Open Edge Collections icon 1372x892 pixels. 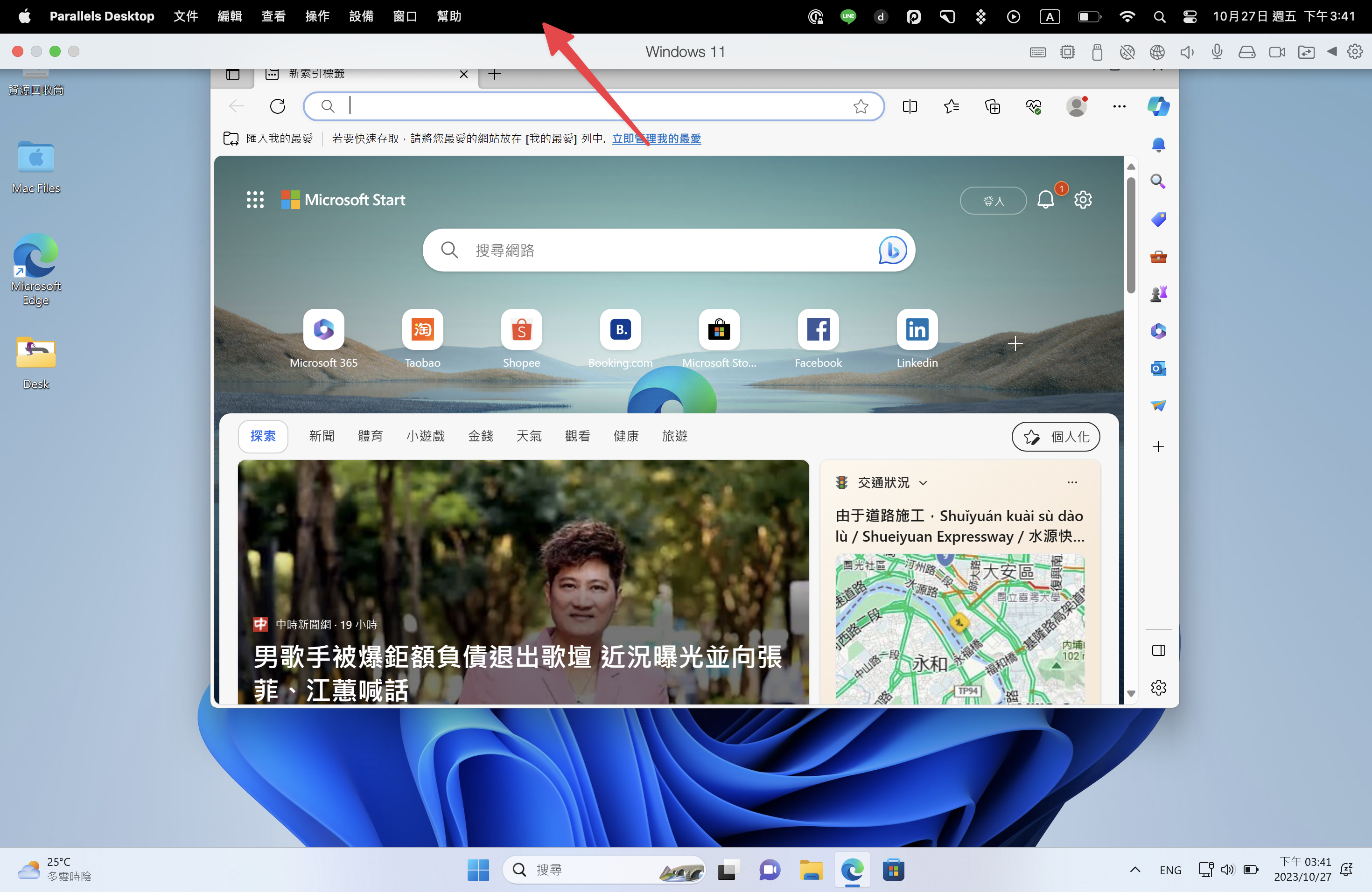click(993, 106)
